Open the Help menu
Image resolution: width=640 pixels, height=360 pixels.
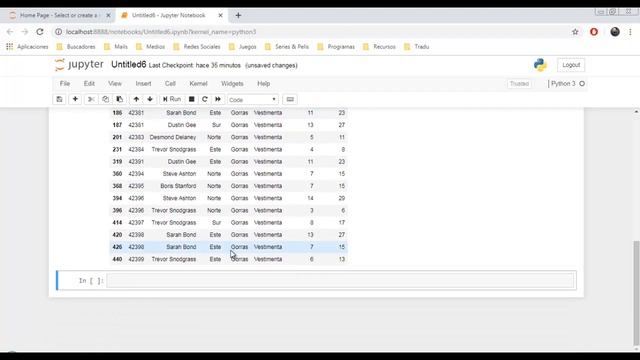(264, 84)
